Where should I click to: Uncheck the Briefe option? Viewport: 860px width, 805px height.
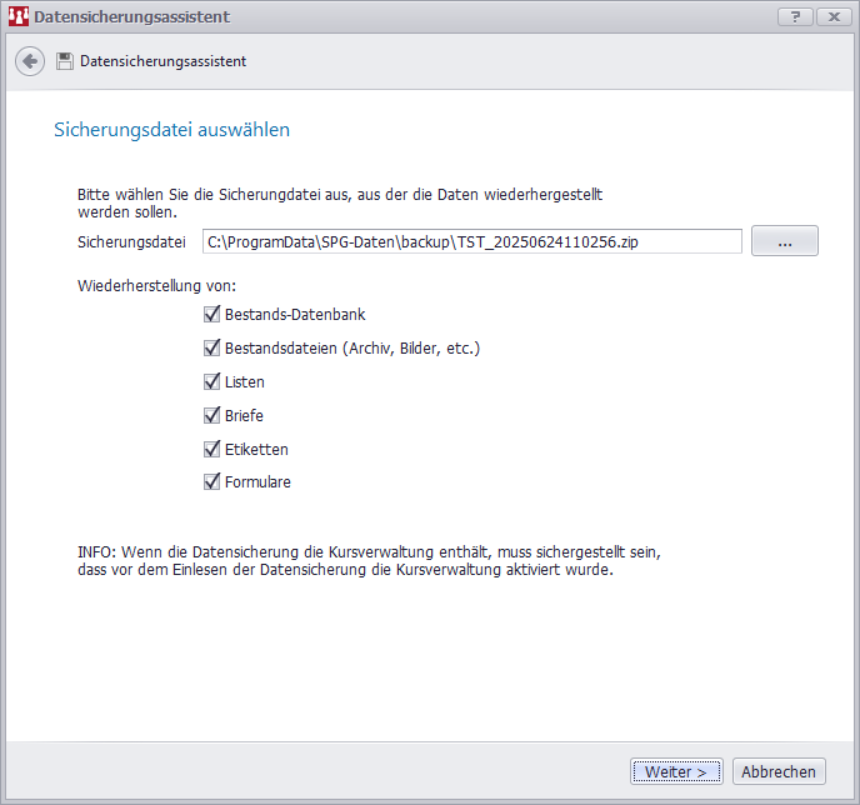pyautogui.click(x=211, y=415)
